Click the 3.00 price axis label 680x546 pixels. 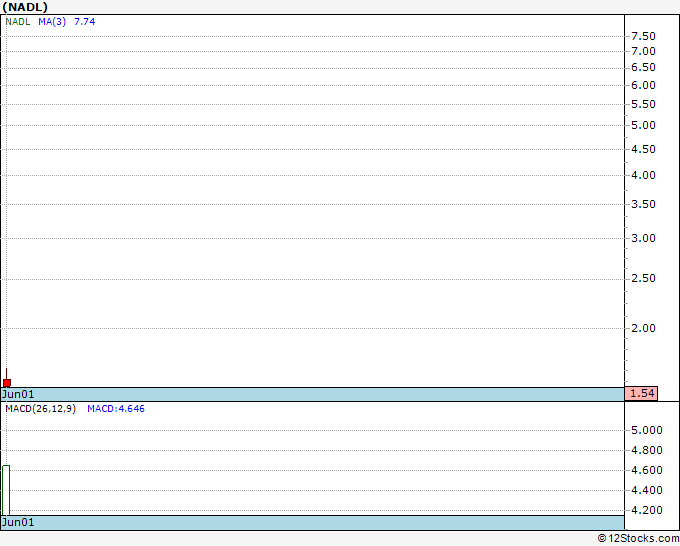point(643,238)
